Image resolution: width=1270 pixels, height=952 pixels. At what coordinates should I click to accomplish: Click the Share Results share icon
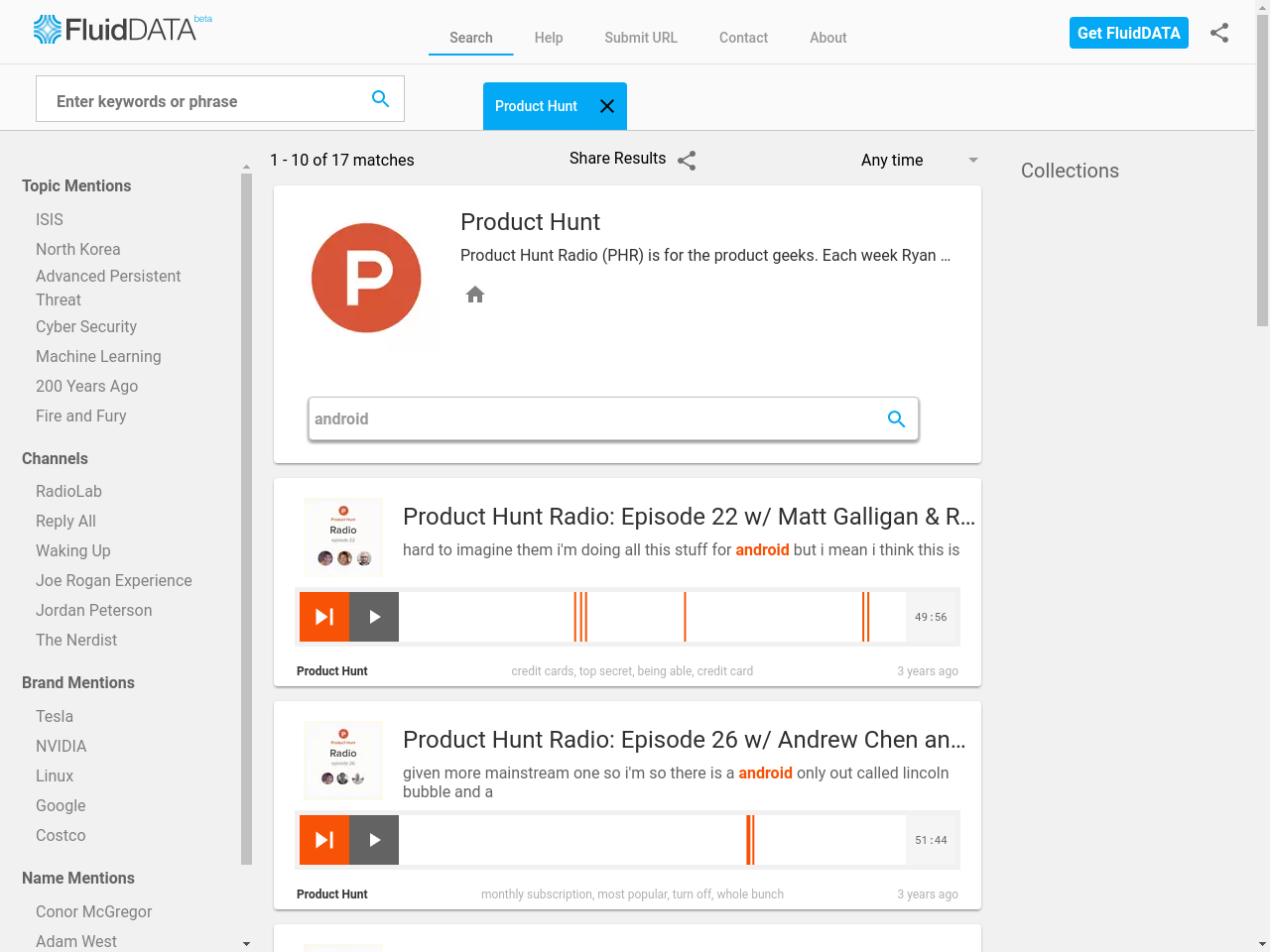coord(687,161)
